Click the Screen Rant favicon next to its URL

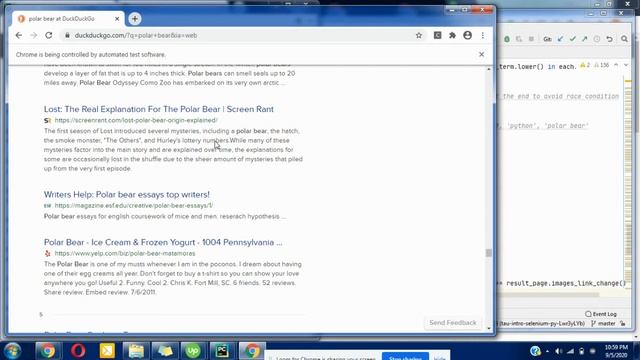point(47,120)
